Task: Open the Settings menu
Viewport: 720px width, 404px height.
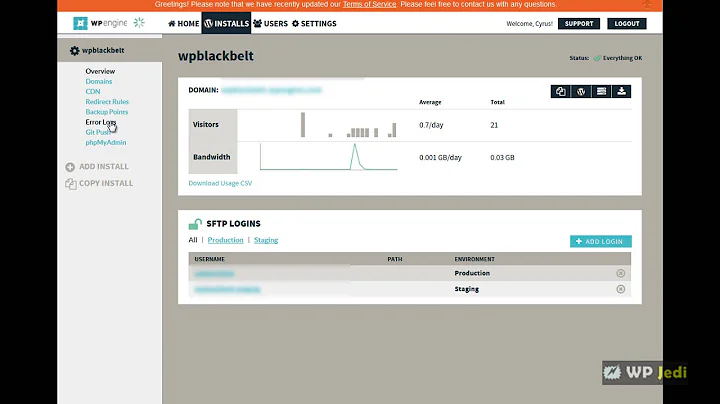Action: (x=314, y=23)
